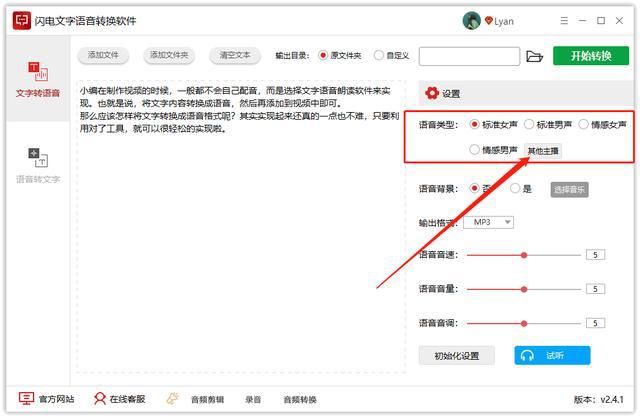Select 原文件夹 output directory option
This screenshot has height=418, width=640.
point(340,55)
